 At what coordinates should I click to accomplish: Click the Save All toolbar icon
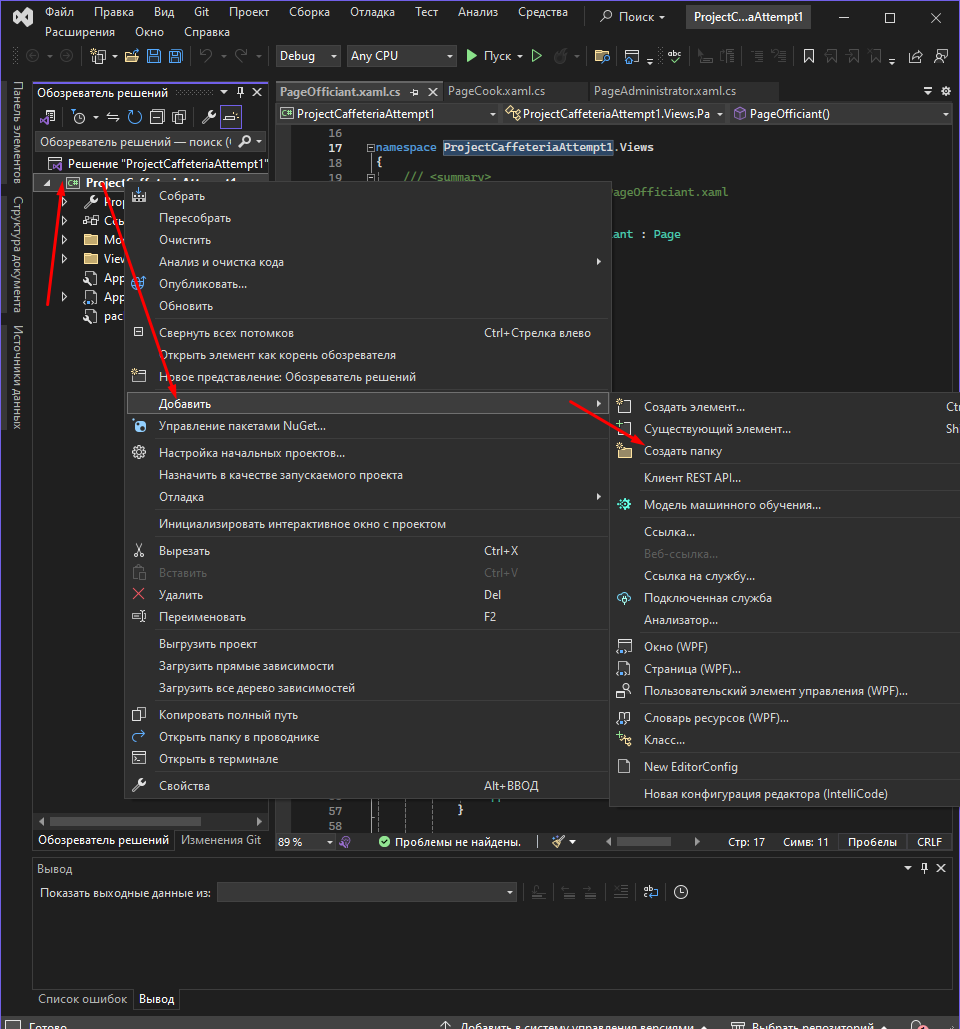pos(176,56)
